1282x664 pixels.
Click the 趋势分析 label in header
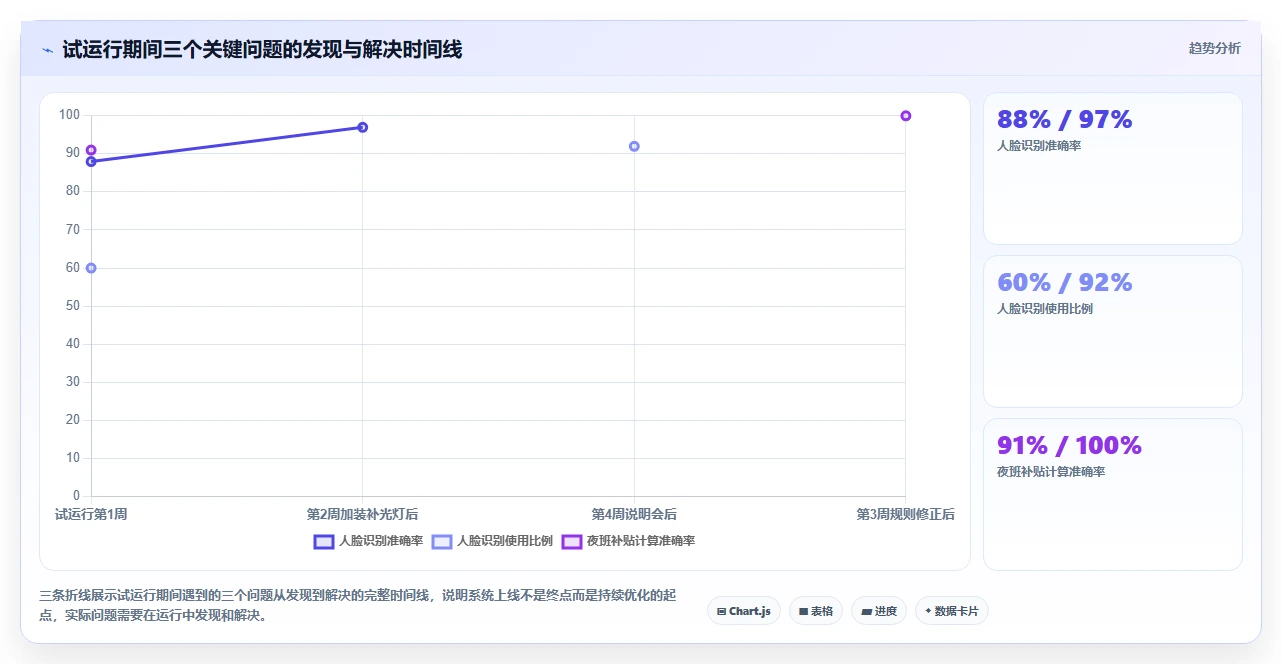tap(1214, 48)
